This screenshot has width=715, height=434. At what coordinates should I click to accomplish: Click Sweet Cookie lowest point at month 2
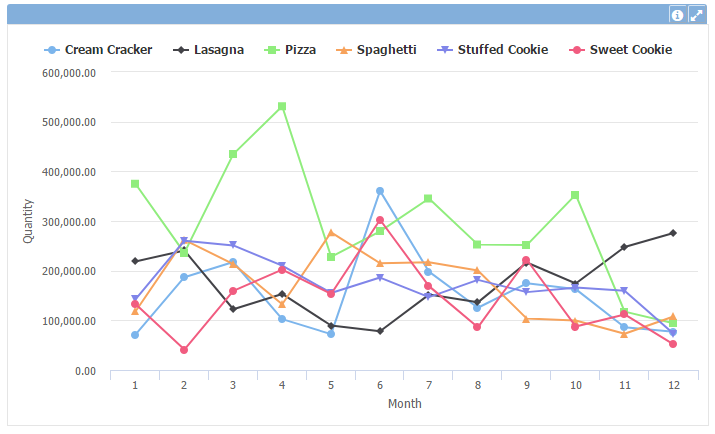pos(184,350)
